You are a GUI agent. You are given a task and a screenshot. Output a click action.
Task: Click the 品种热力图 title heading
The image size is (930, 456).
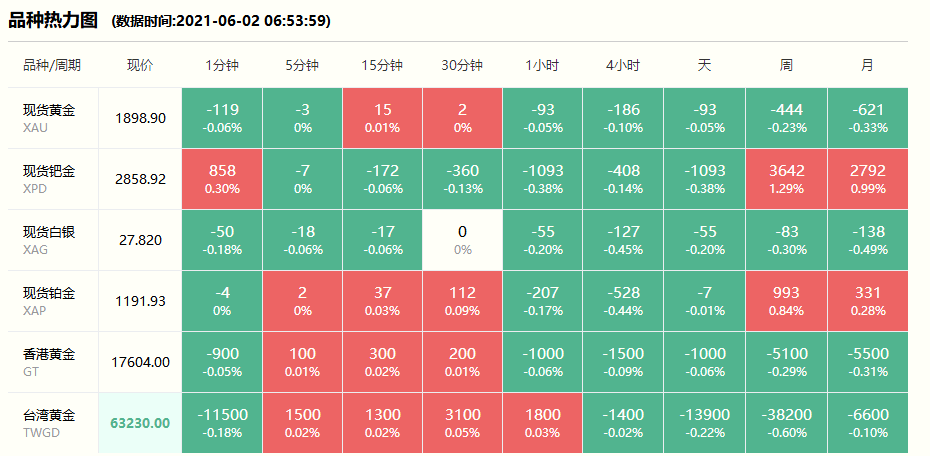(x=53, y=19)
